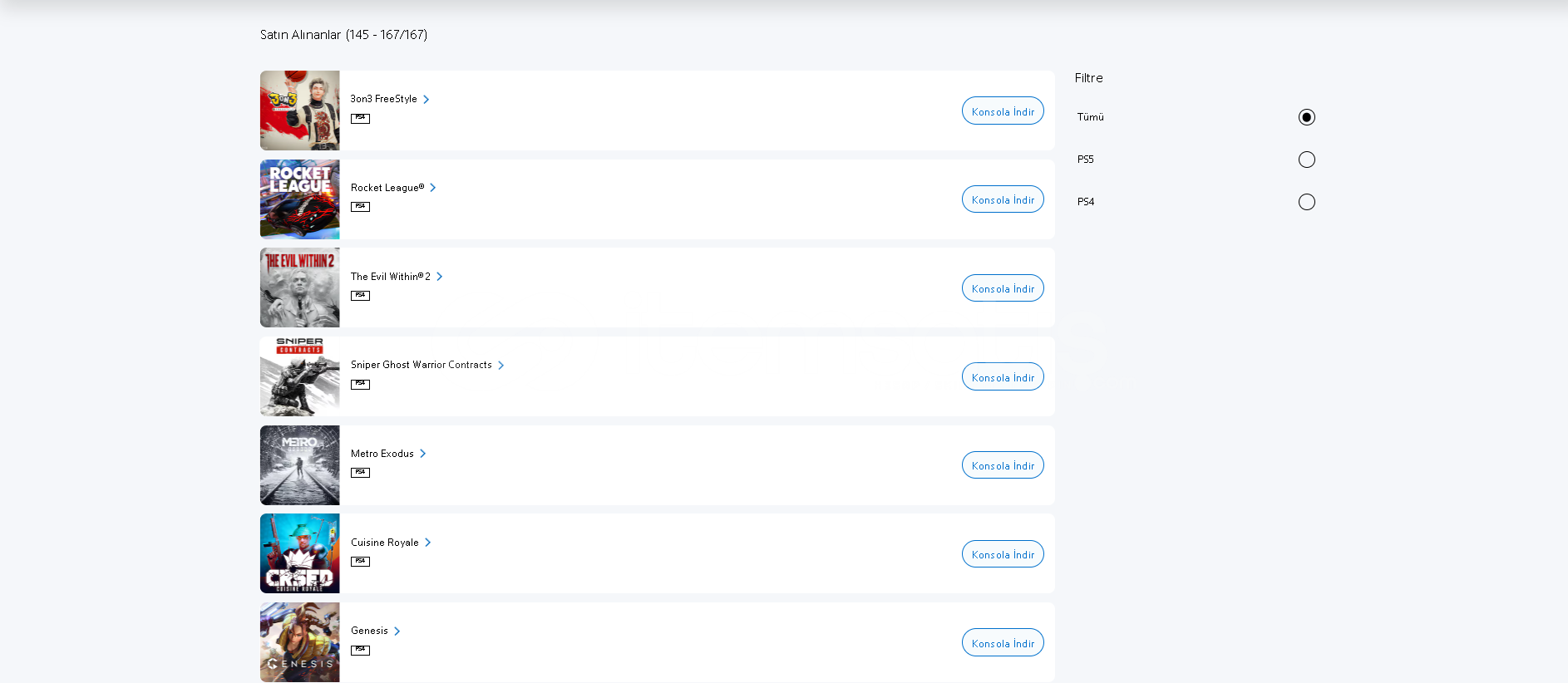Open the Genesis cover thumbnail
Viewport: 1568px width, 683px height.
(300, 642)
